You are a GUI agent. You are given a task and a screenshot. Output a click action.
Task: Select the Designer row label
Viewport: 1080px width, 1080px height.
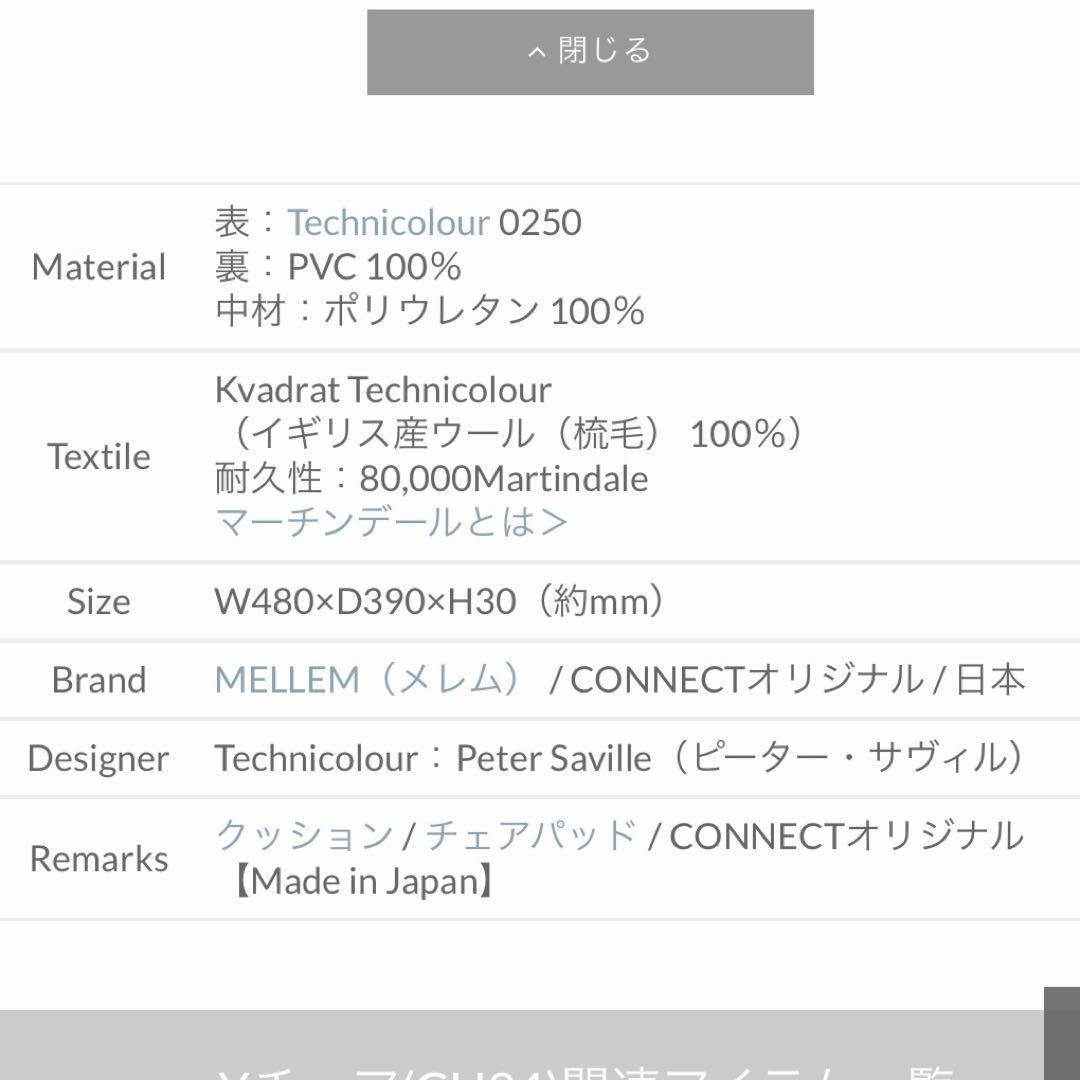(99, 758)
